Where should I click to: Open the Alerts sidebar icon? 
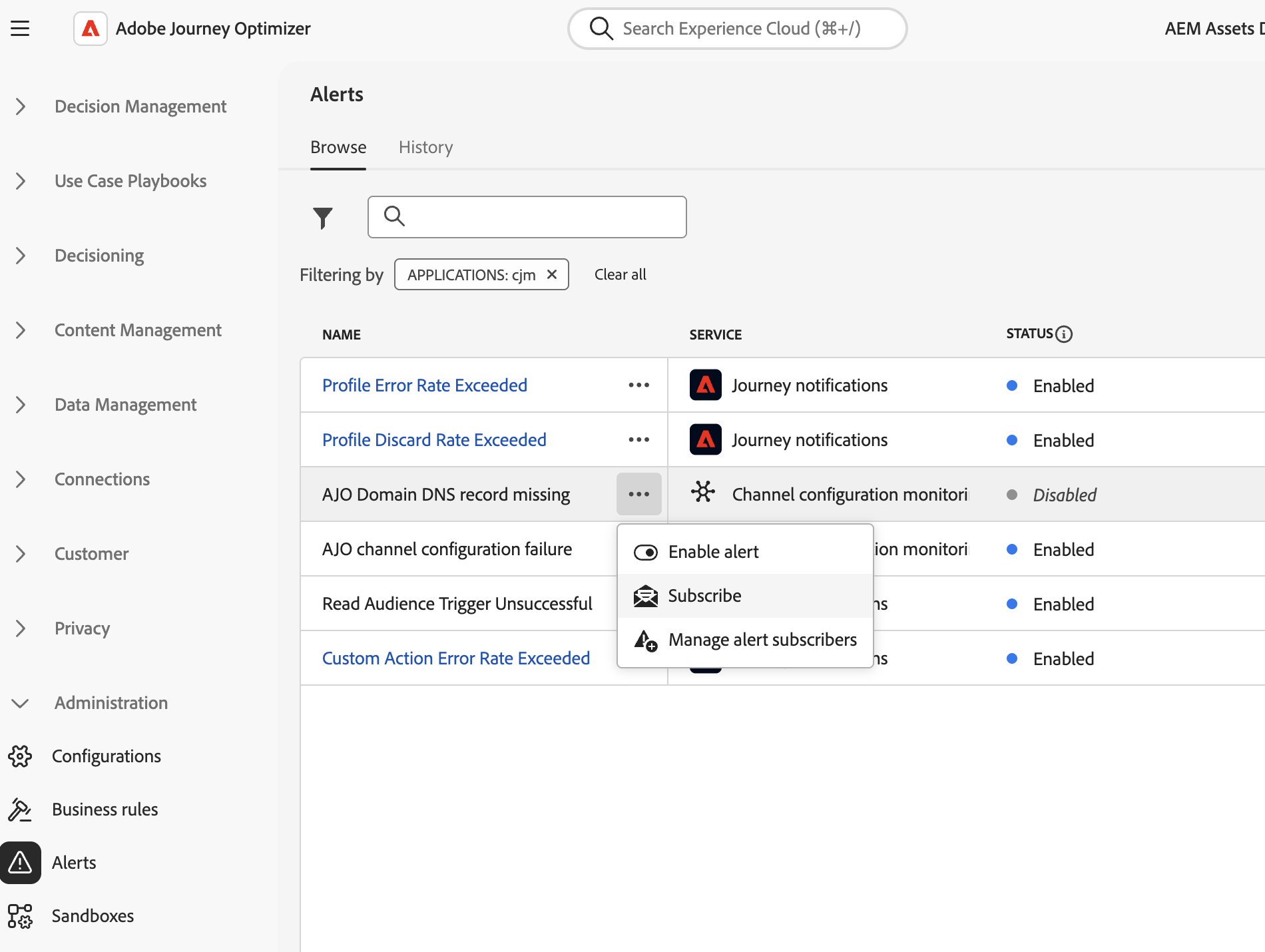coord(21,863)
